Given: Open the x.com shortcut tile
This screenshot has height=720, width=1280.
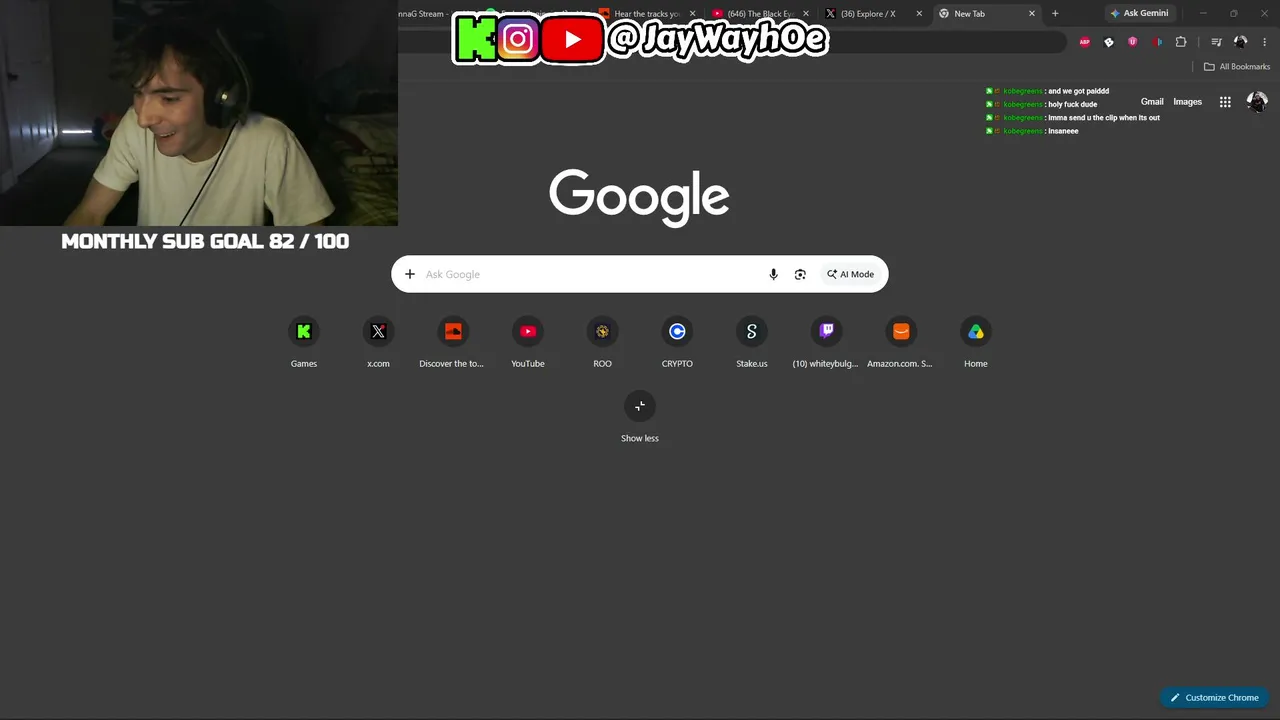Looking at the screenshot, I should [x=378, y=343].
